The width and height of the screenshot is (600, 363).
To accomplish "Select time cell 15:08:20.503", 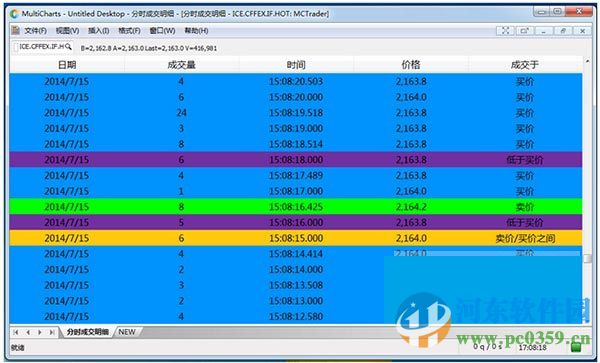I will point(296,81).
